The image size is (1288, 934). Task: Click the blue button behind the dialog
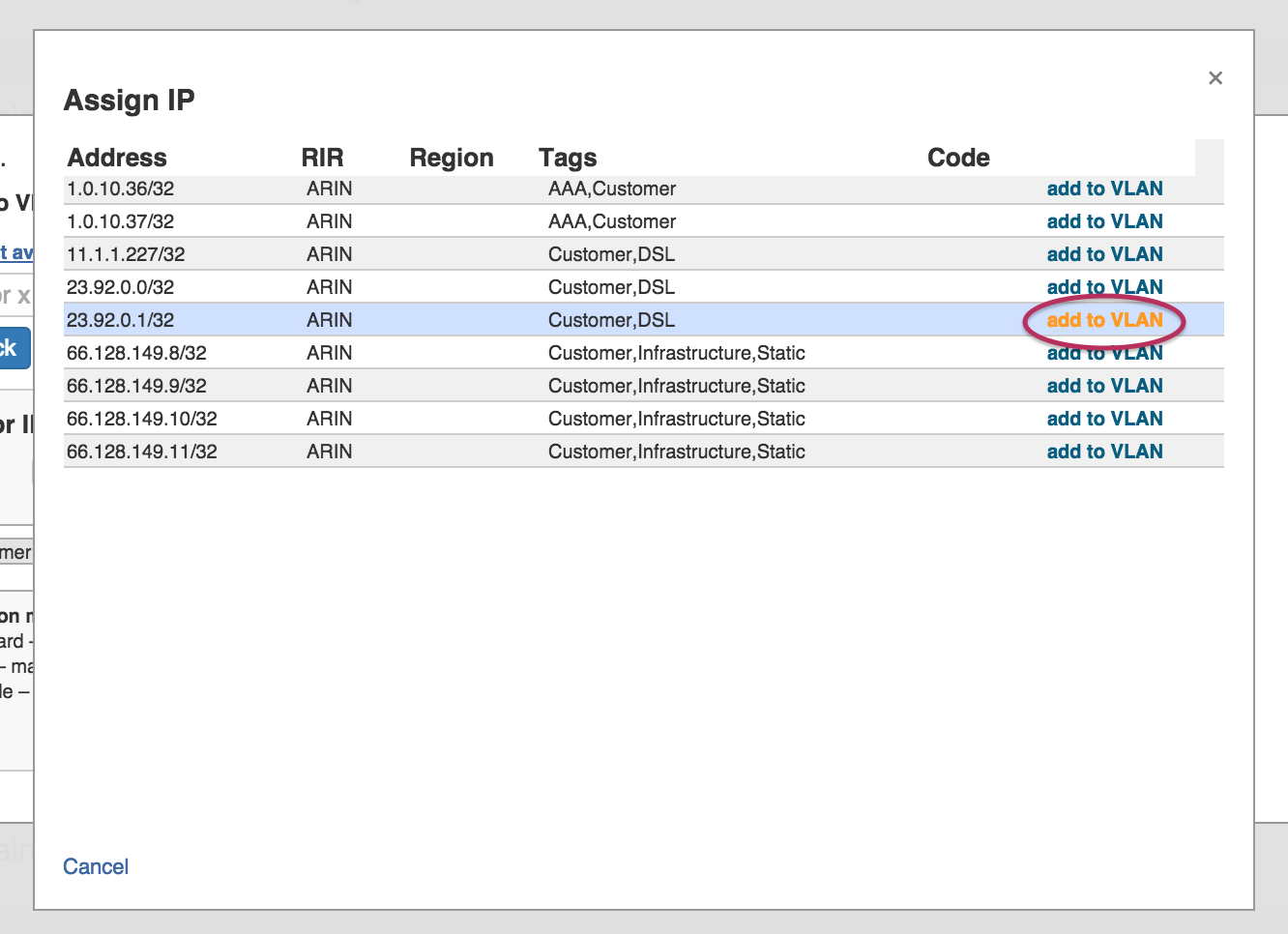15,349
